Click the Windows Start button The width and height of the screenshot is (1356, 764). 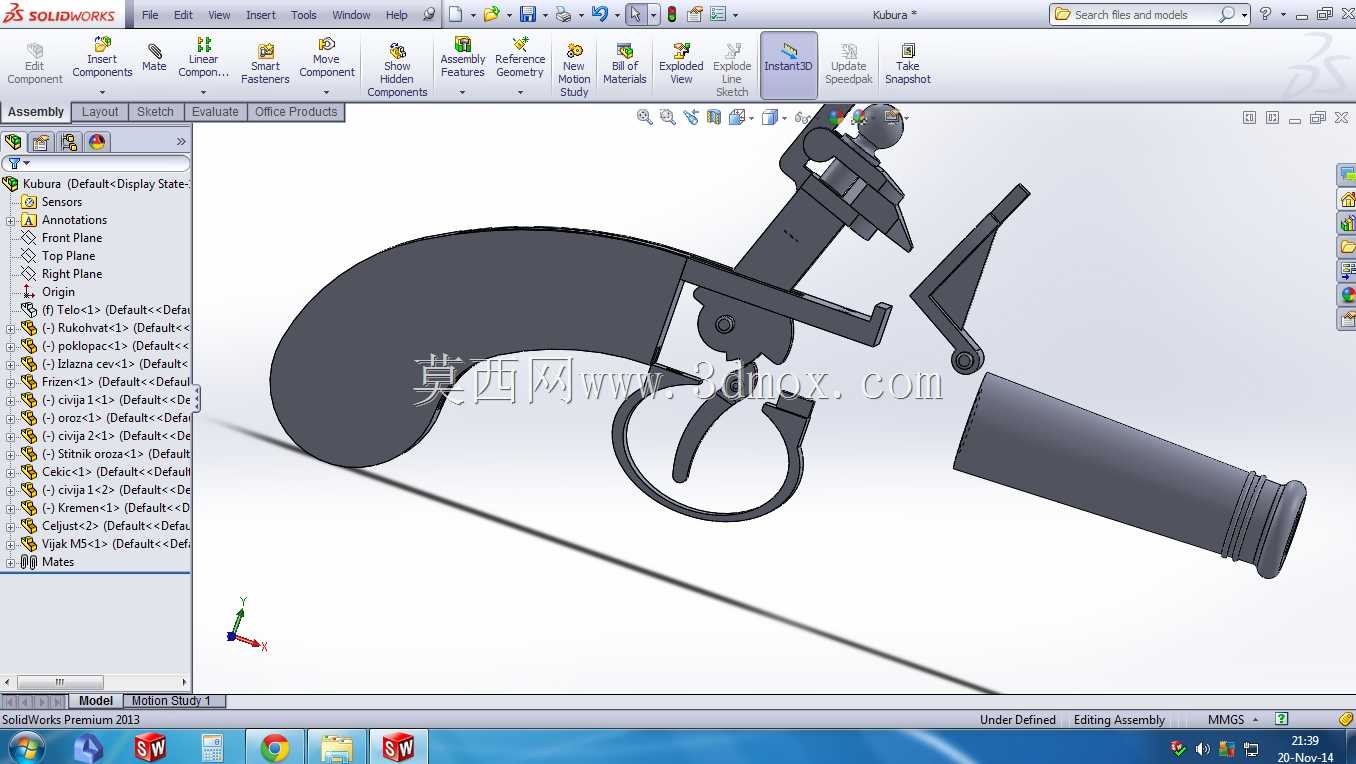[x=25, y=747]
